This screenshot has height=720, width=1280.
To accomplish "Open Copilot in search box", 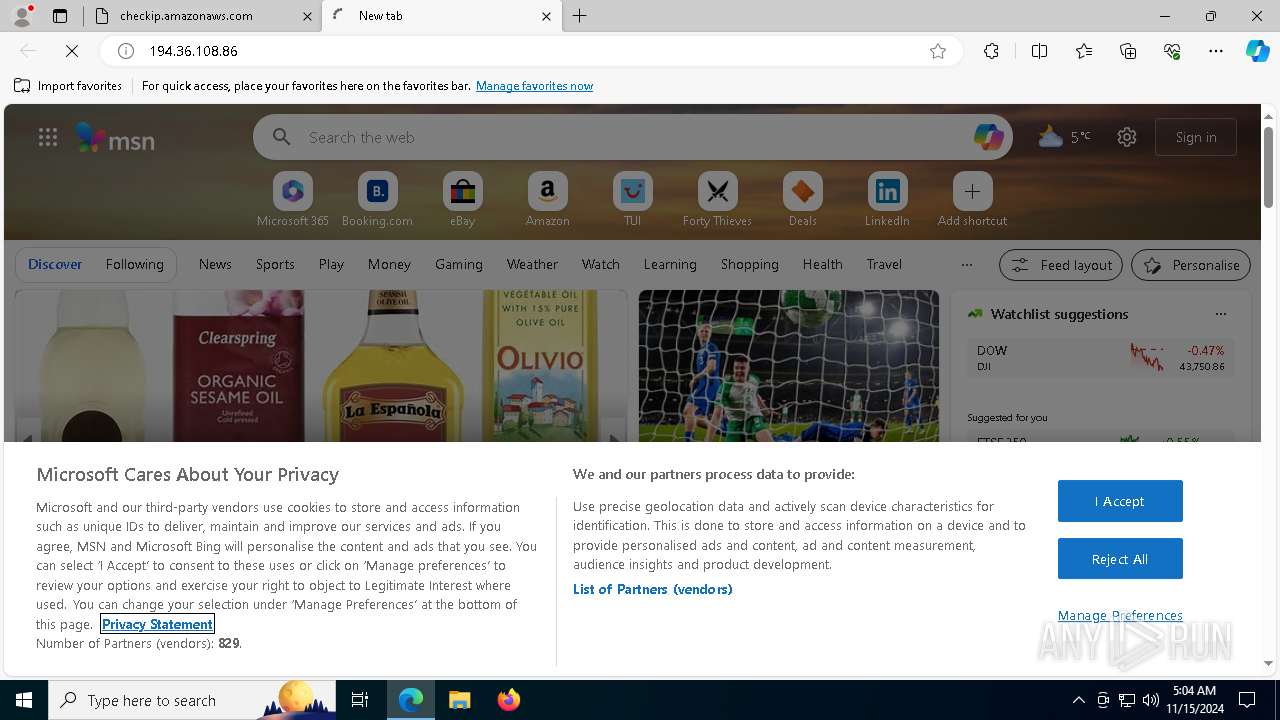I will click(x=988, y=137).
